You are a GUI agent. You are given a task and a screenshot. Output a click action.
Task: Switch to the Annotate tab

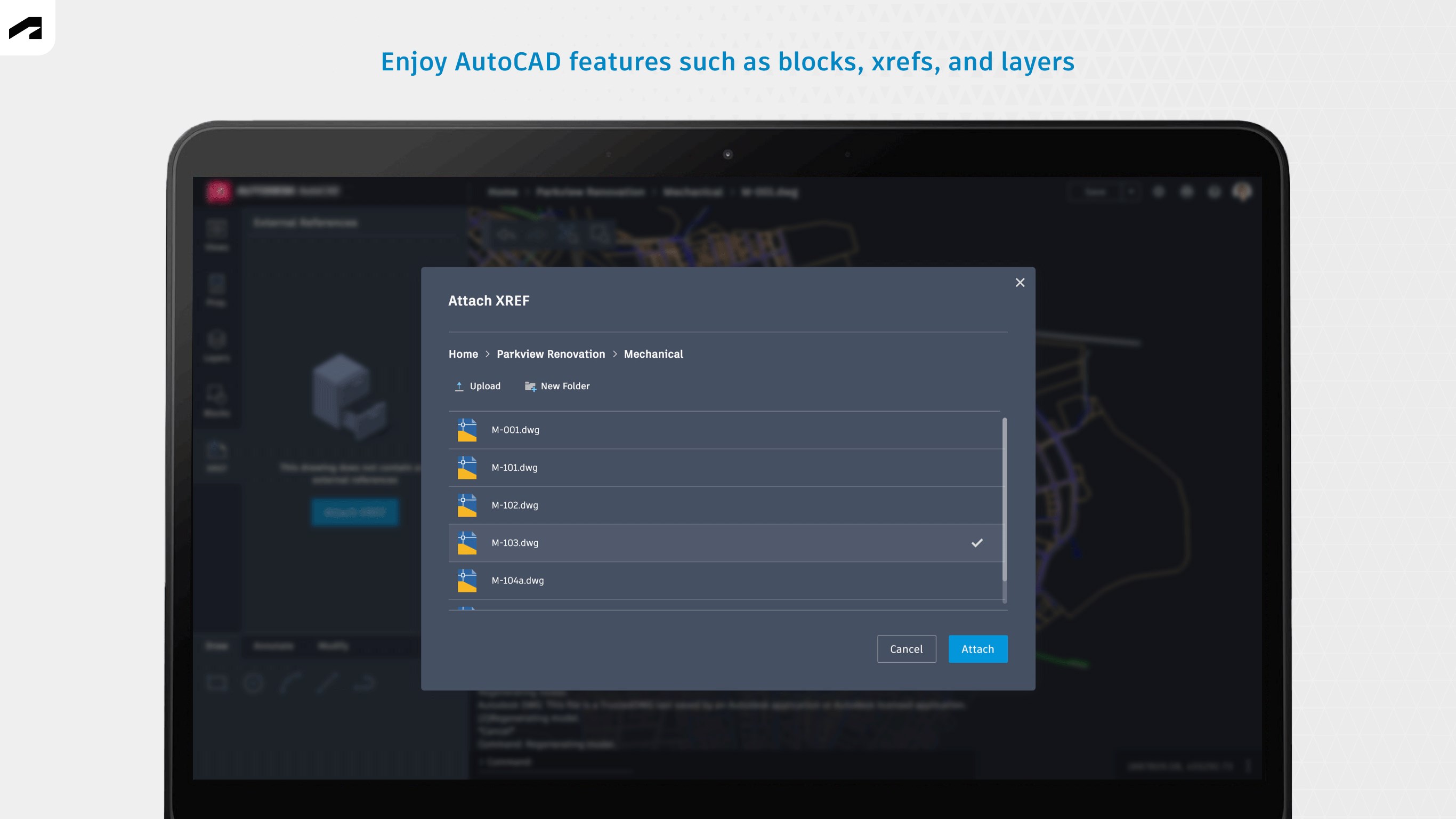click(274, 646)
